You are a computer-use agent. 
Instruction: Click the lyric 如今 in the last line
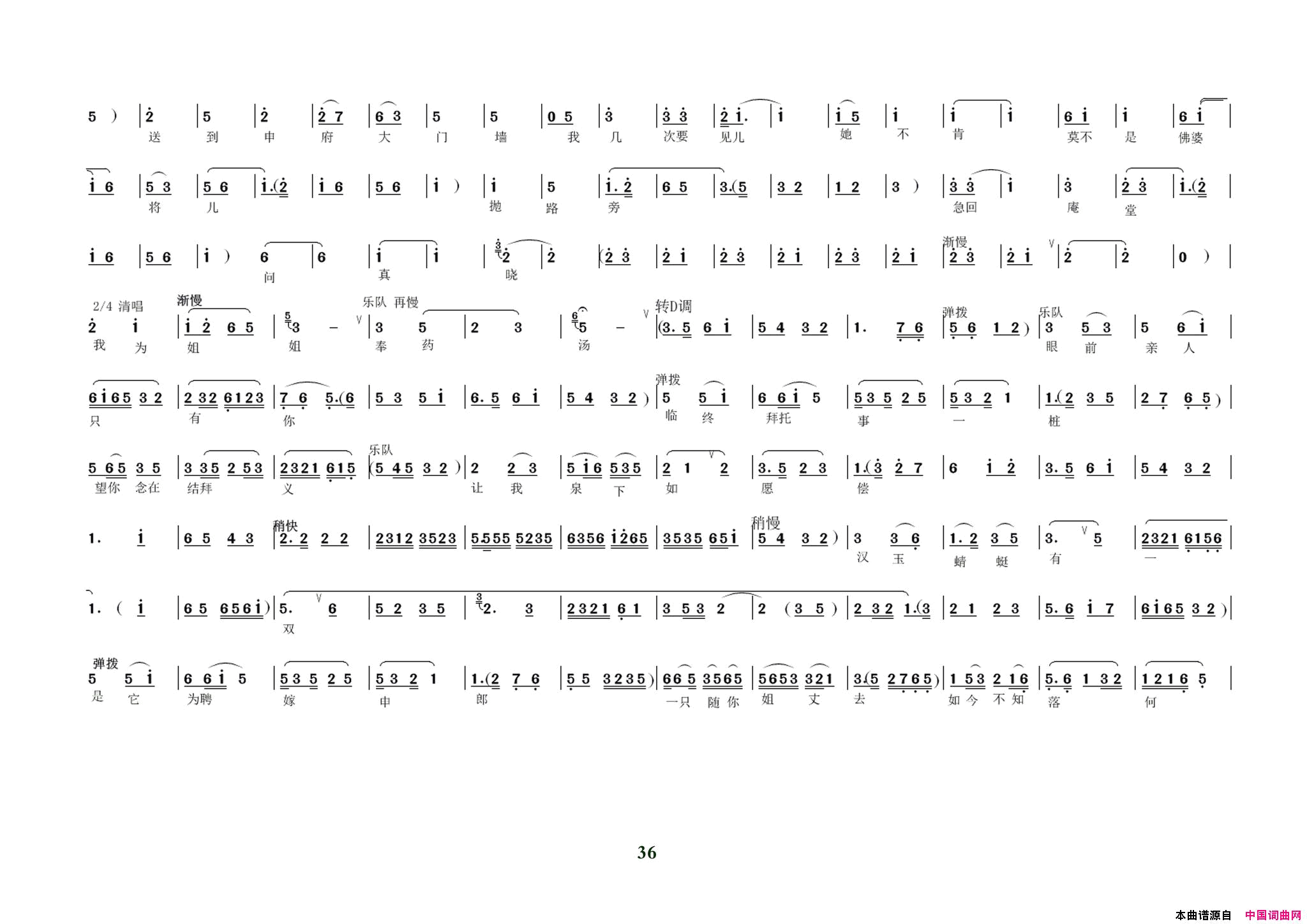click(963, 699)
